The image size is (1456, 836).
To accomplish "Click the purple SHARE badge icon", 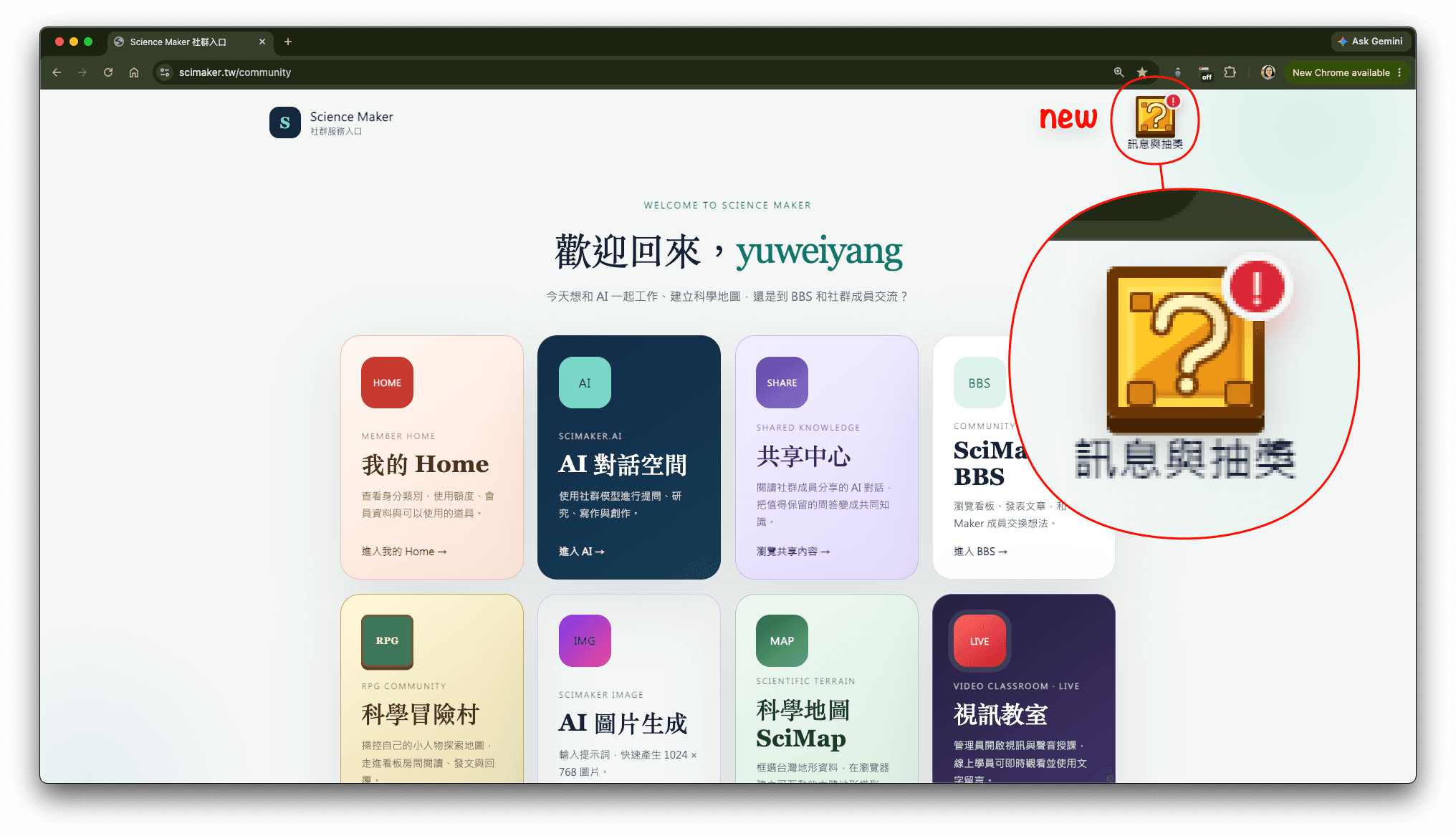I will pyautogui.click(x=782, y=383).
